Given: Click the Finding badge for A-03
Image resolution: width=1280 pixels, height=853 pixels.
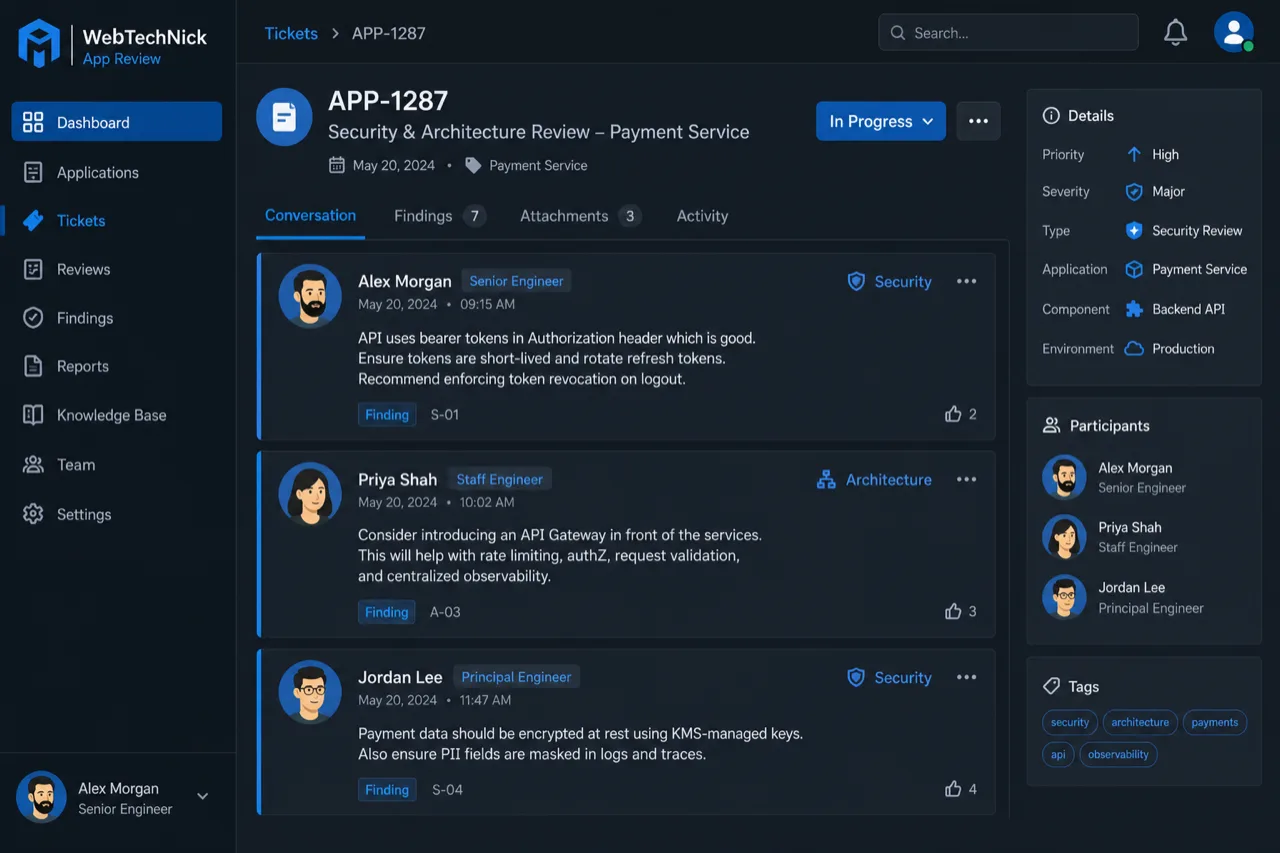Looking at the screenshot, I should (387, 612).
